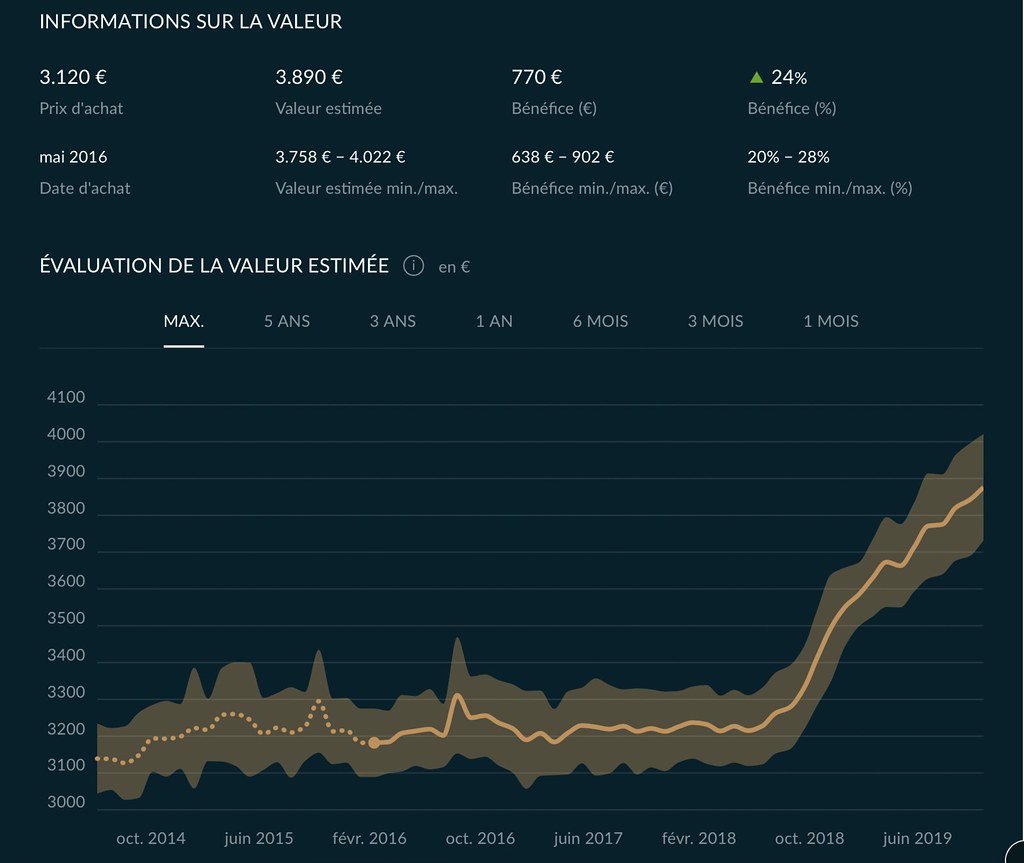The height and width of the screenshot is (863, 1024).
Task: Click the 'Bénéfice (€)' label
Action: (x=554, y=108)
